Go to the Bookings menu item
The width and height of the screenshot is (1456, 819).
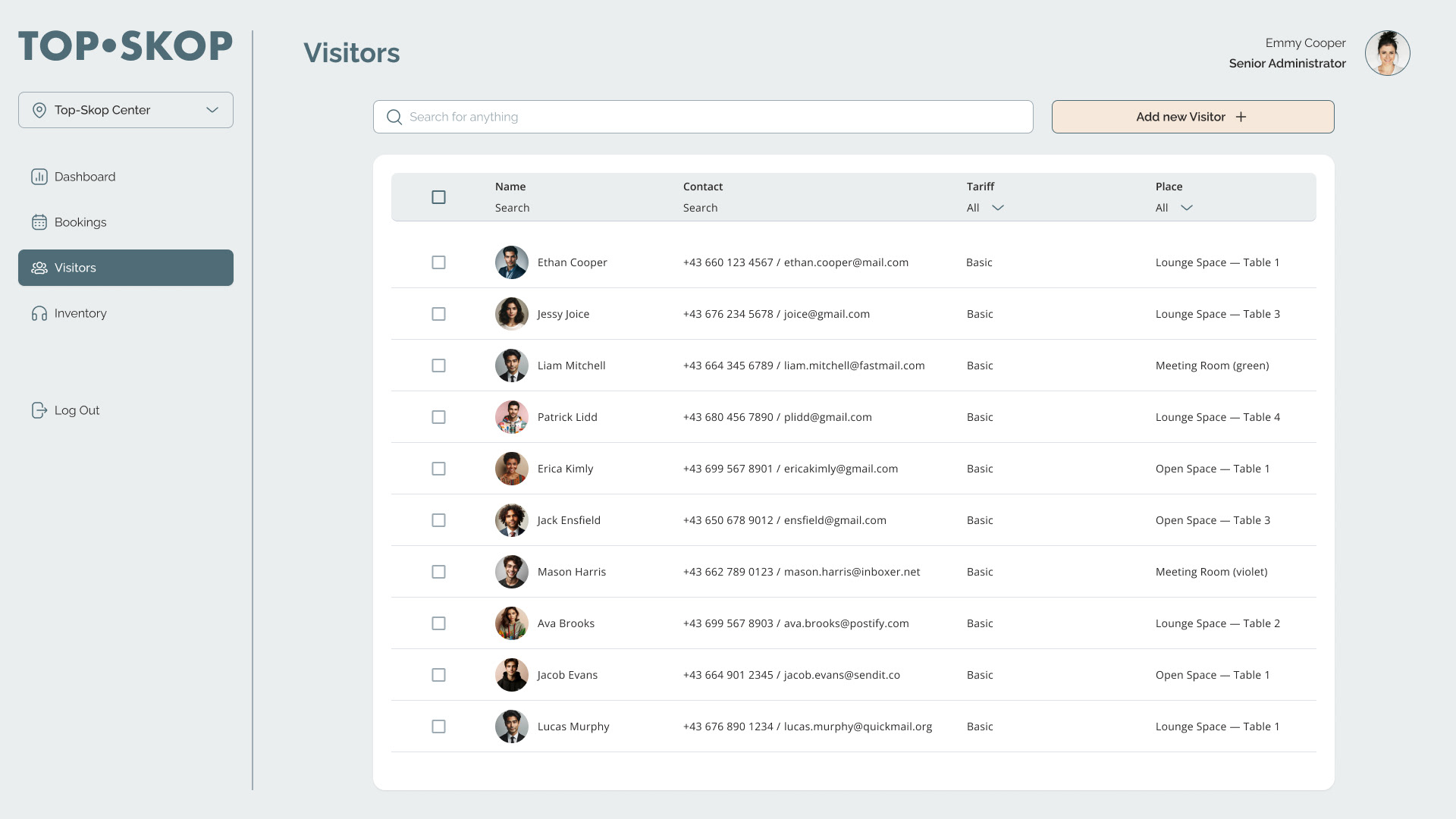pos(80,222)
